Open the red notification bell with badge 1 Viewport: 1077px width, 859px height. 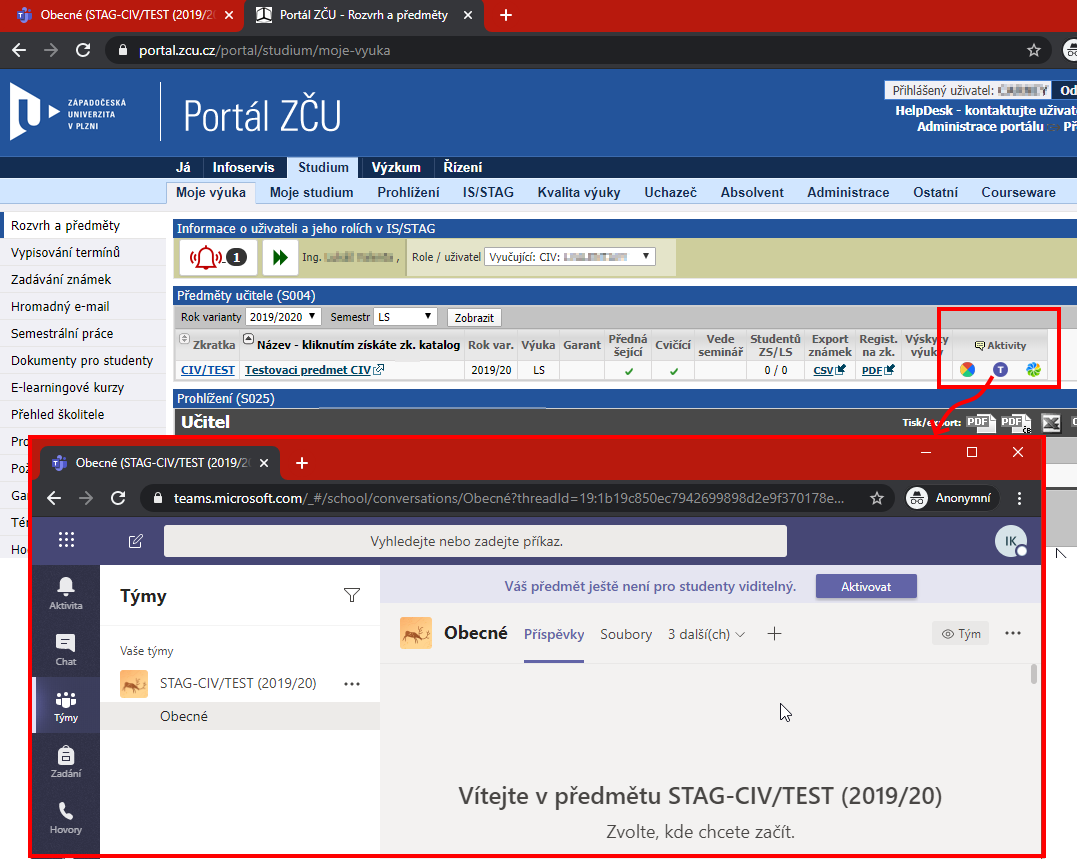pos(218,257)
